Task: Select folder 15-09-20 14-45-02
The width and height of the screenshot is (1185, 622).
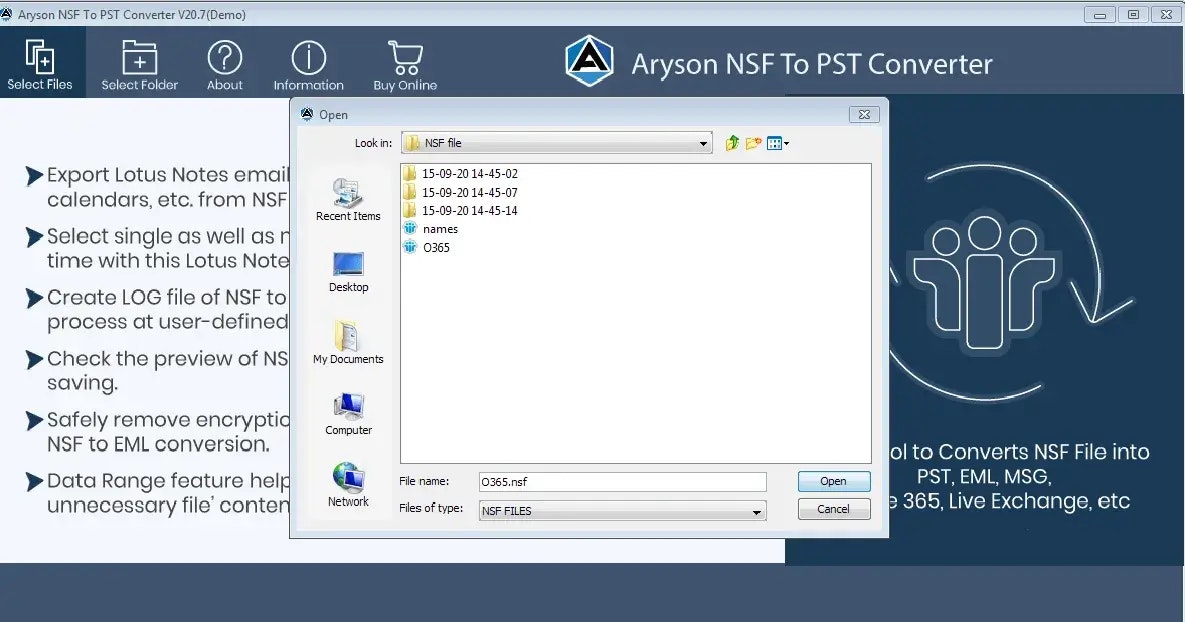Action: click(460, 173)
